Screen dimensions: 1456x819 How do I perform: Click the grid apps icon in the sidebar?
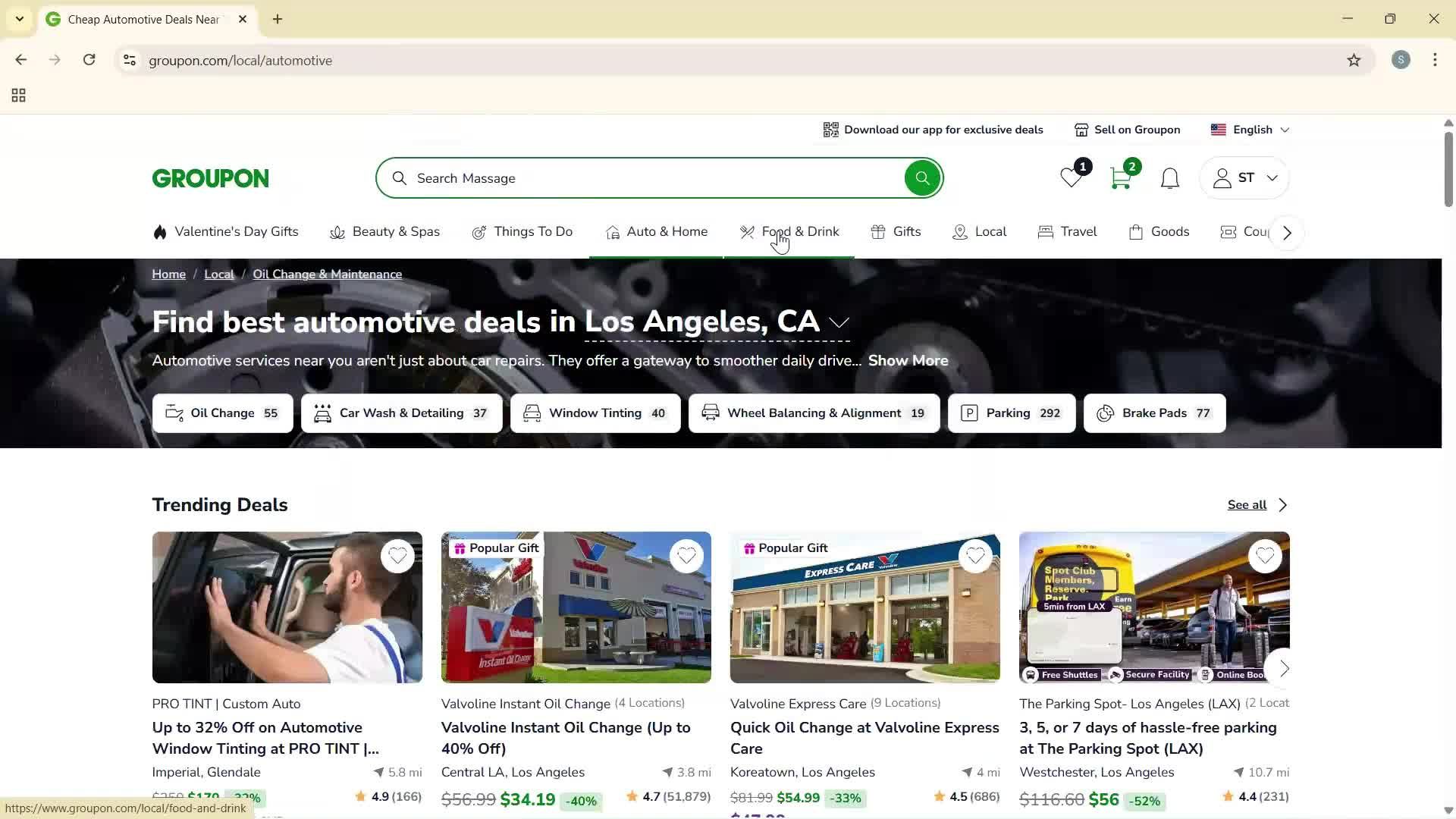[x=18, y=95]
